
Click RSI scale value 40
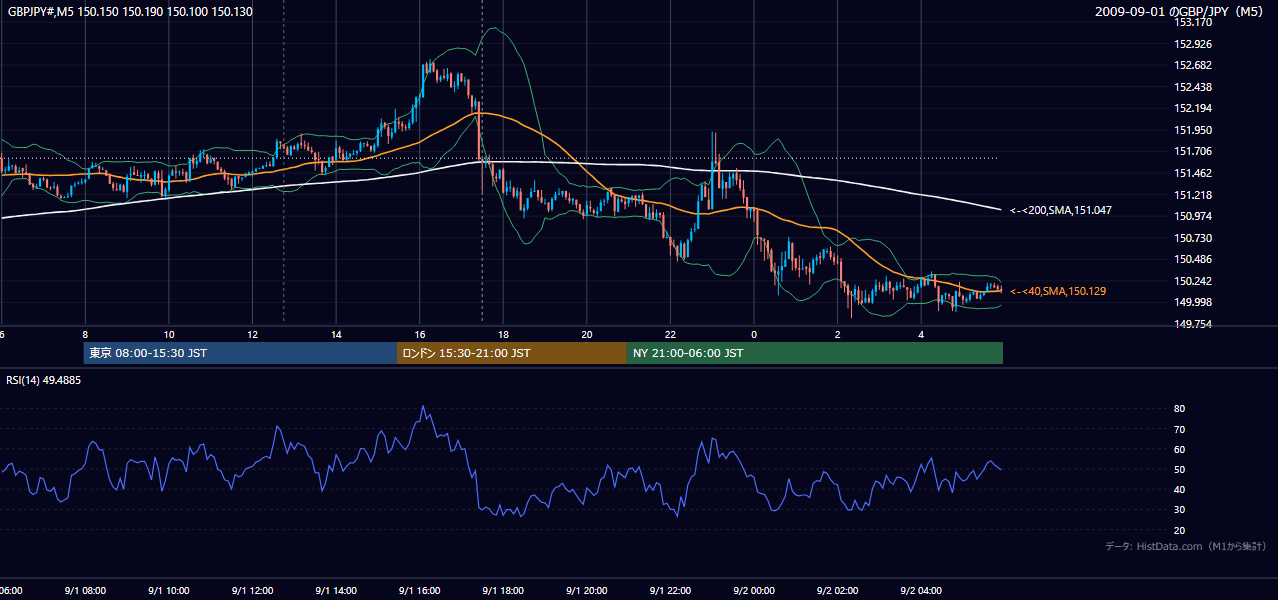[x=1180, y=489]
